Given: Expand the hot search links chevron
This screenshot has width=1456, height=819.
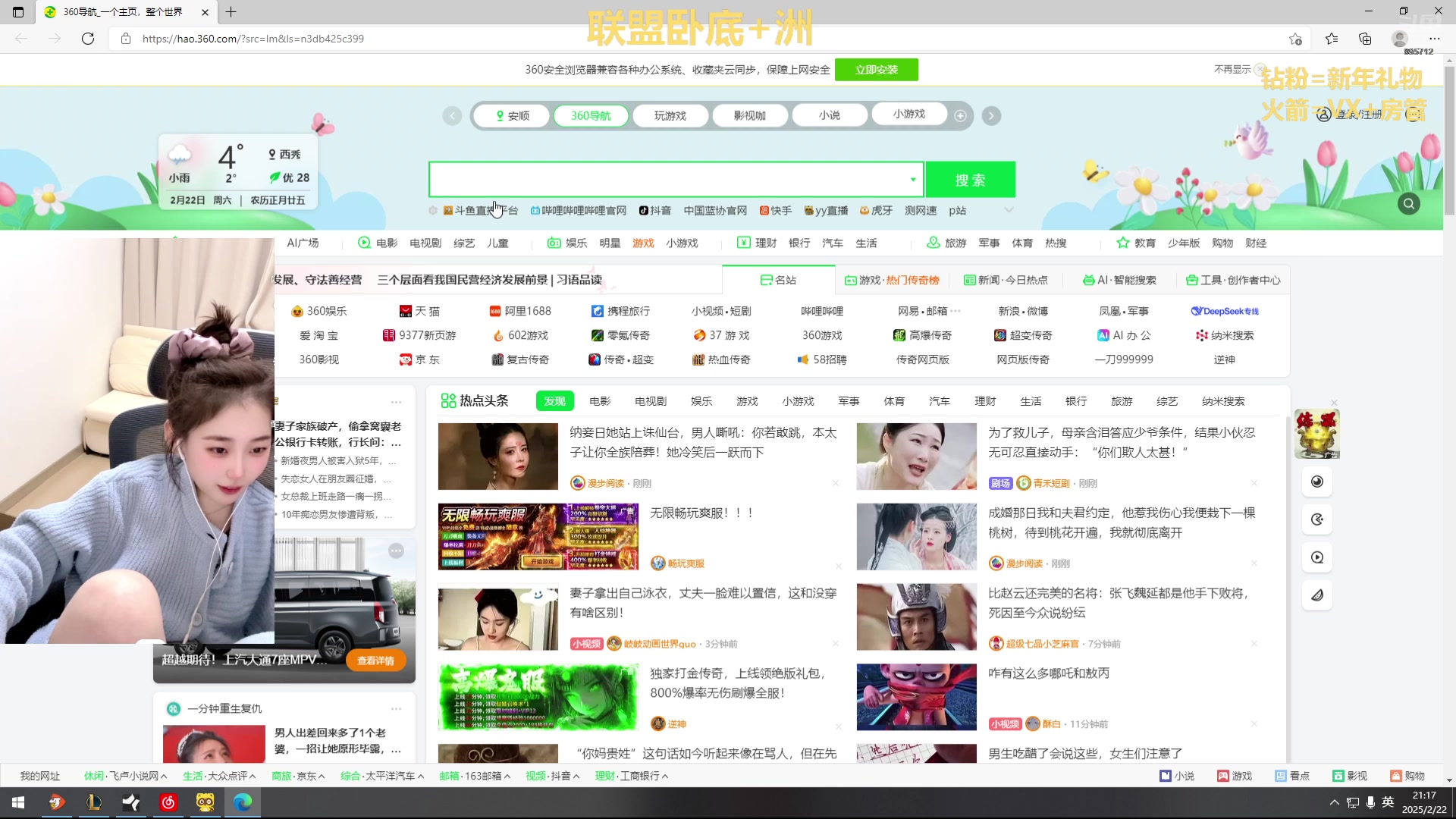Looking at the screenshot, I should [x=1009, y=211].
